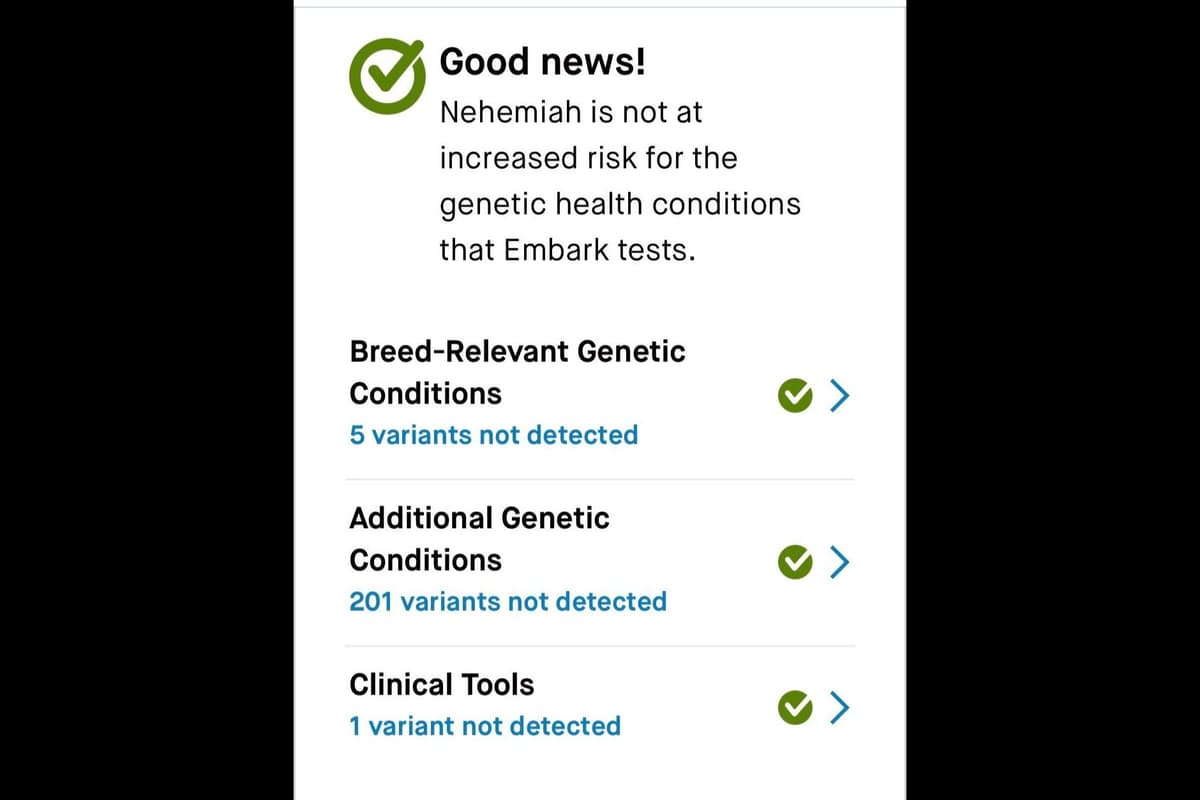The image size is (1200, 800).
Task: Open Additional Genetic Conditions via its chevron
Action: [x=840, y=563]
